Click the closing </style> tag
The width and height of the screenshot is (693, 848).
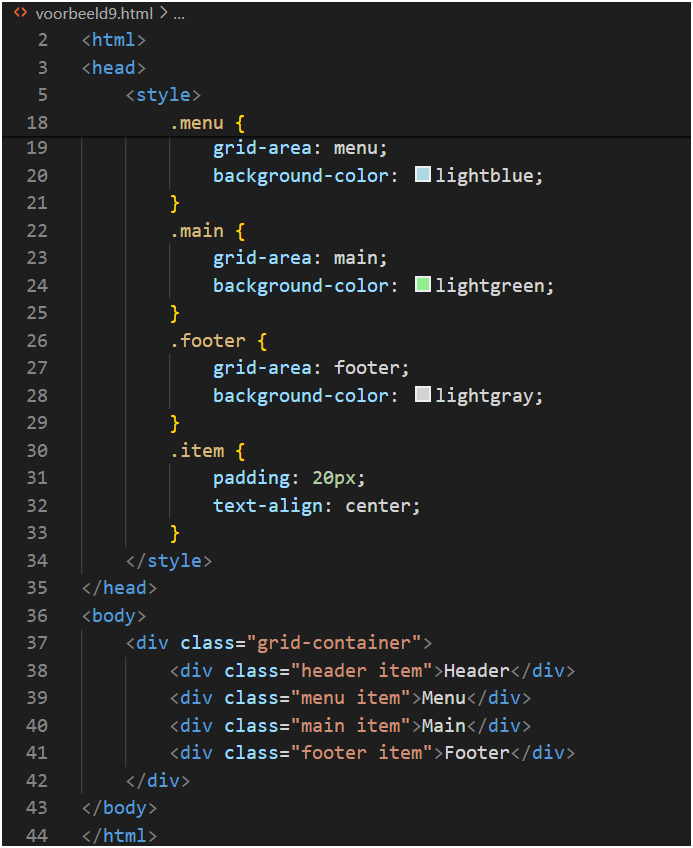click(x=169, y=560)
